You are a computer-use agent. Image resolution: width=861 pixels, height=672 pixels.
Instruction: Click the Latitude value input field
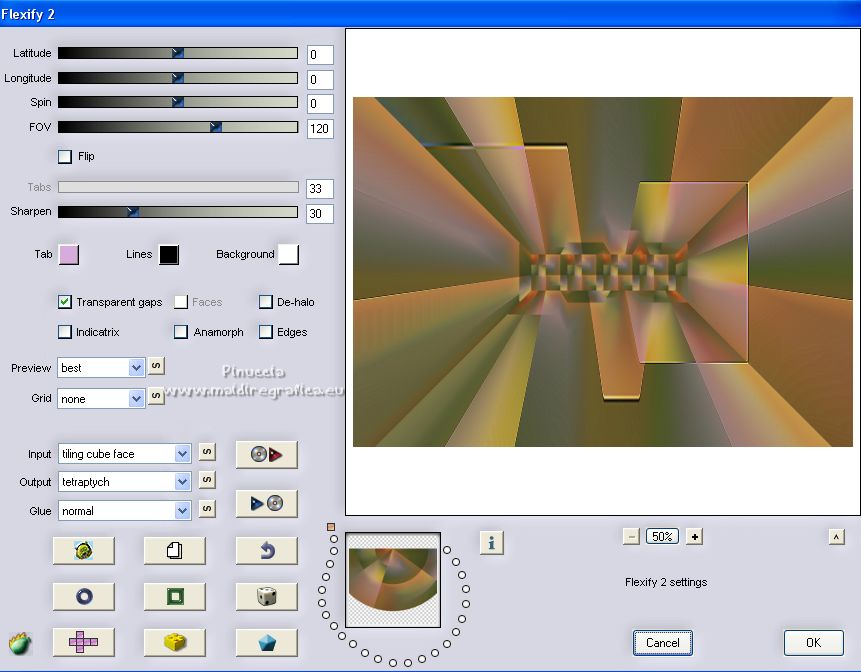point(320,55)
